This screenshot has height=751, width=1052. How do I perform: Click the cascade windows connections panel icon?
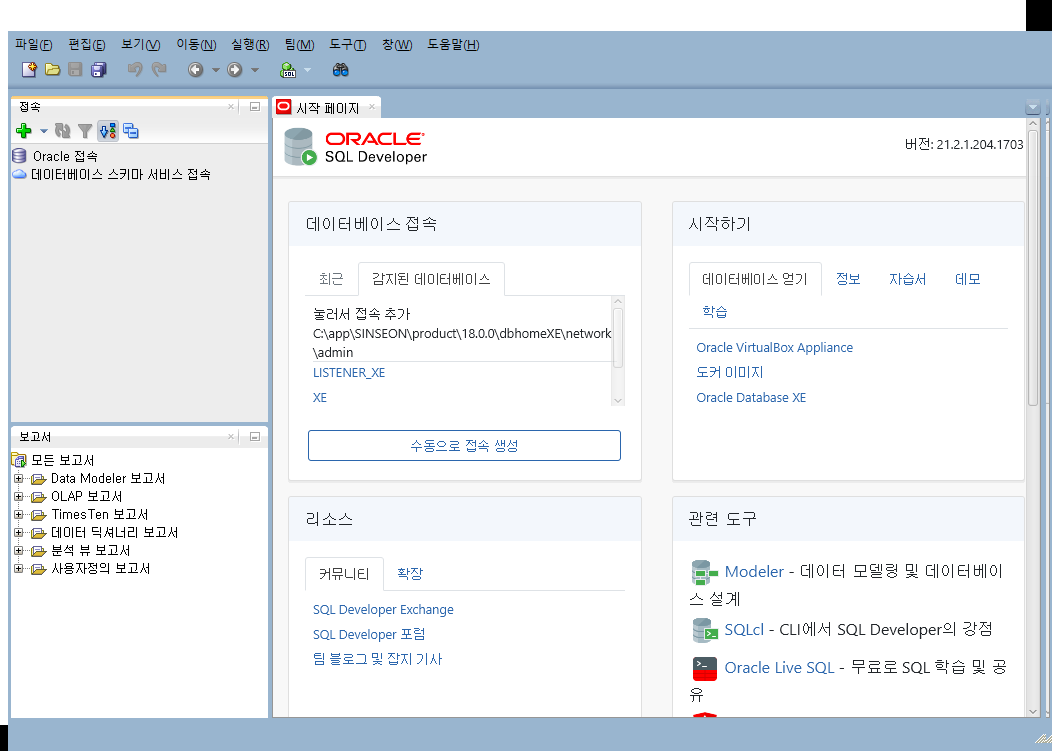(131, 131)
